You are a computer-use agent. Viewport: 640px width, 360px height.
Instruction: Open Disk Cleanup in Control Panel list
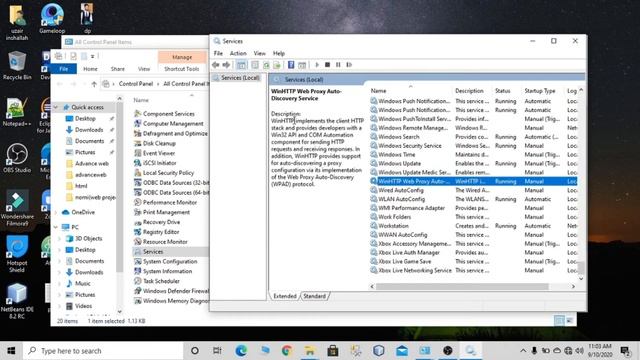pos(159,143)
